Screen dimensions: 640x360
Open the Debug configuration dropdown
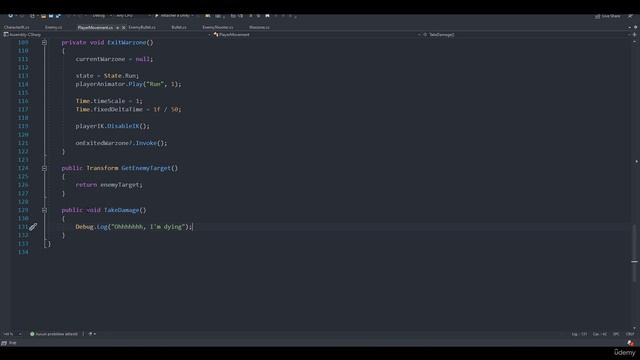point(101,16)
